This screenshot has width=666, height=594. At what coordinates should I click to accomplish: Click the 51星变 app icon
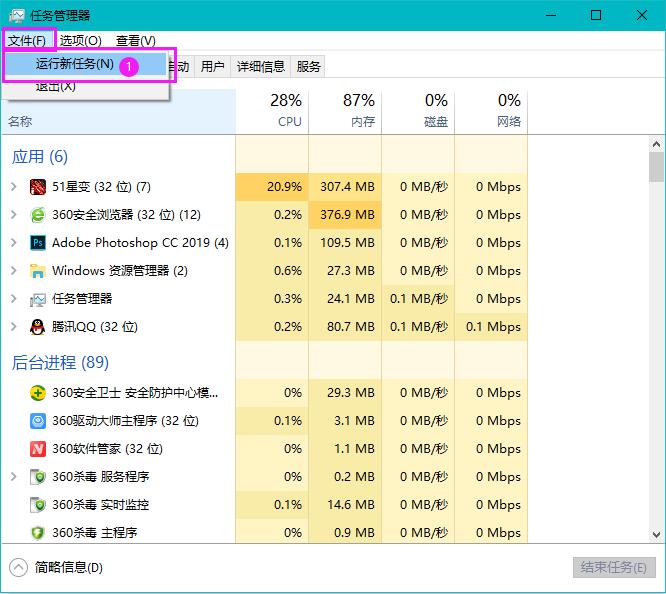point(38,187)
